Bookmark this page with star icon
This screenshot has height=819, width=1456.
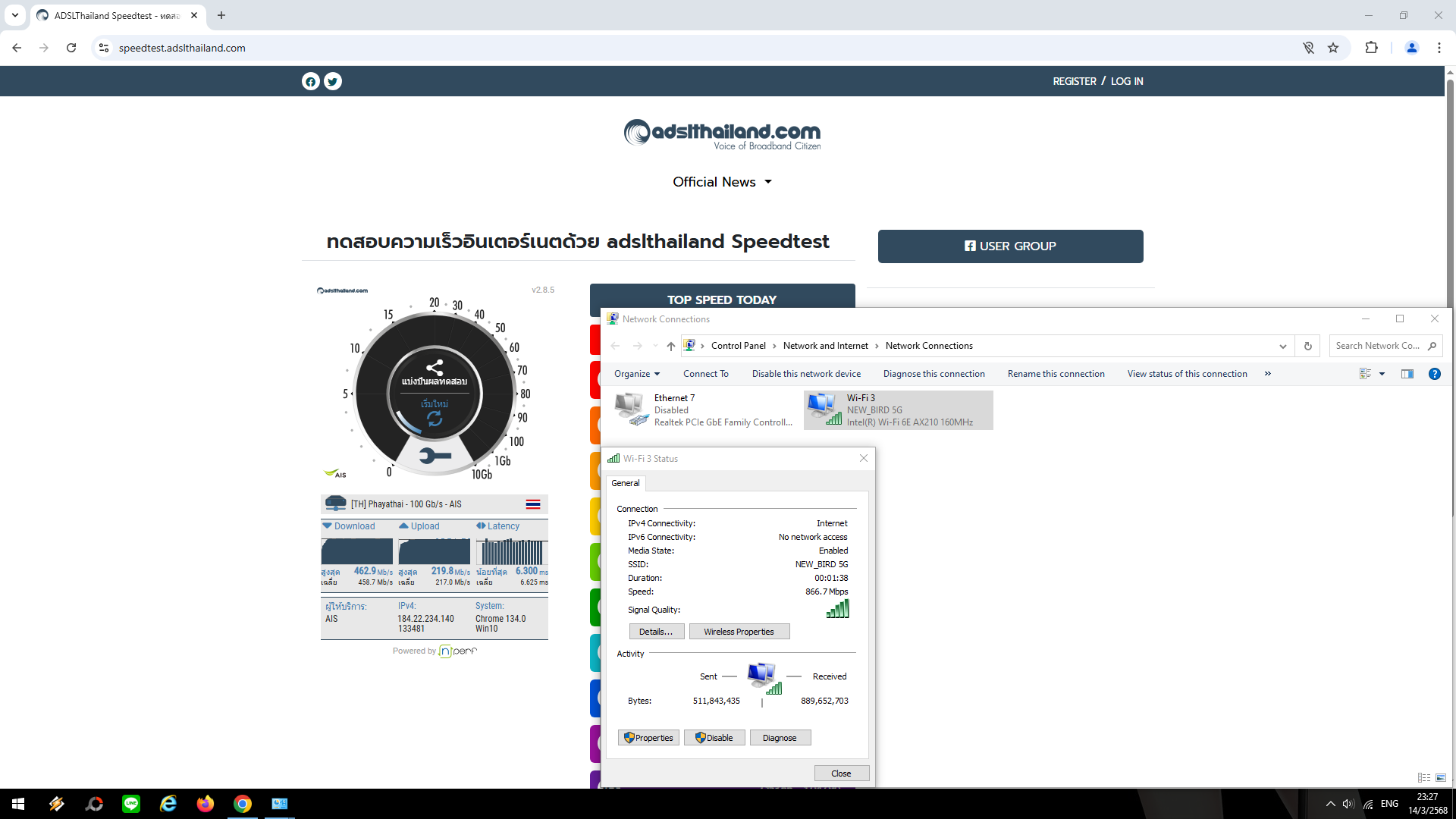tap(1333, 48)
